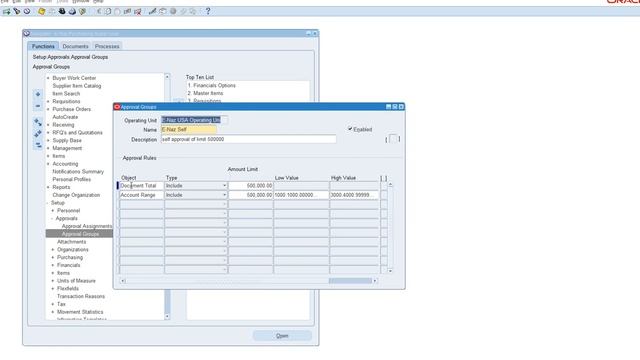Click the Folder Tools toolbar icon

pos(193,11)
